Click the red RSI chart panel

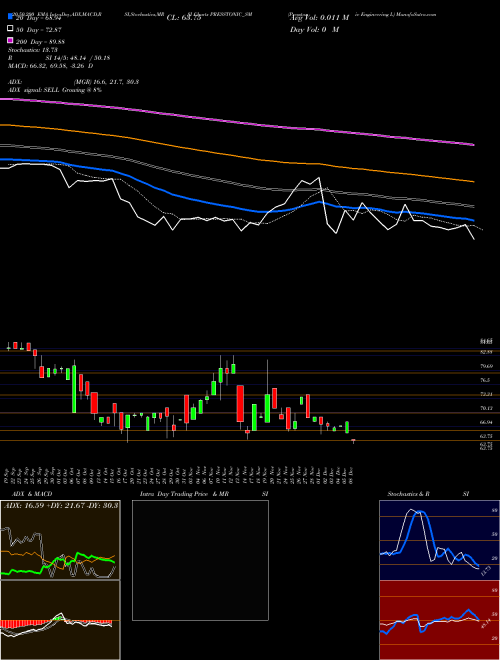point(439,620)
